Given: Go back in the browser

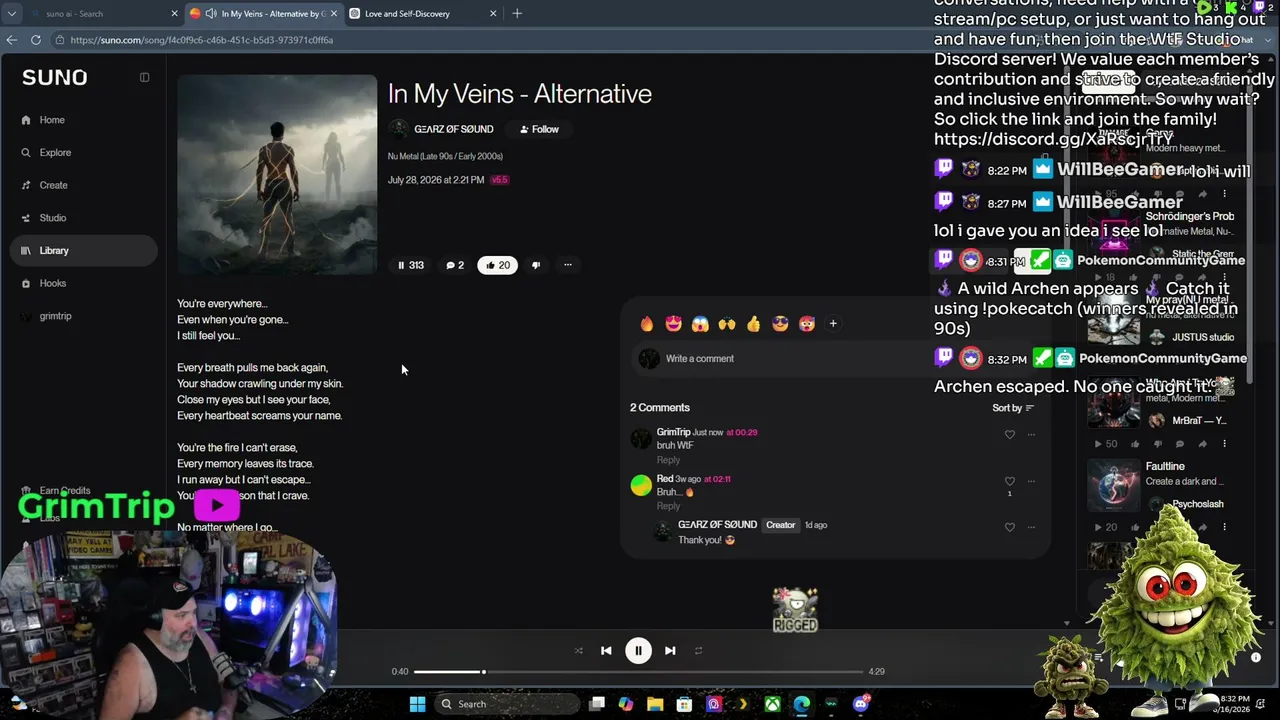Looking at the screenshot, I should click(12, 40).
